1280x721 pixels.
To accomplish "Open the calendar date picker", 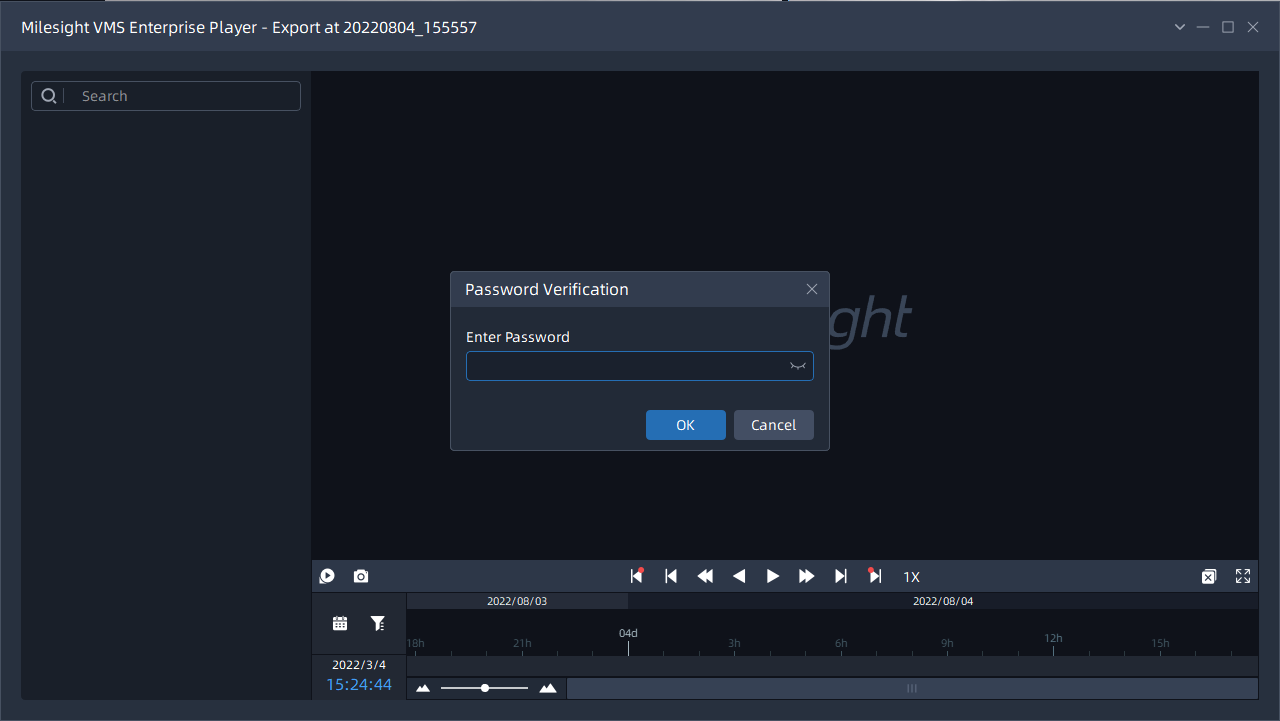I will (x=340, y=623).
